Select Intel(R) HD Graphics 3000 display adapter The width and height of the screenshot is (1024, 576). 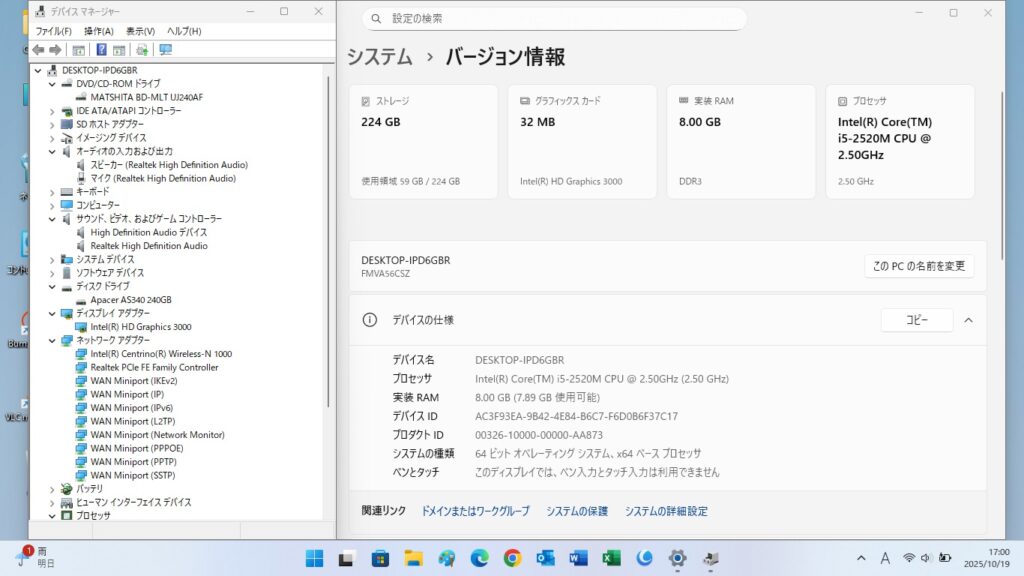click(140, 327)
